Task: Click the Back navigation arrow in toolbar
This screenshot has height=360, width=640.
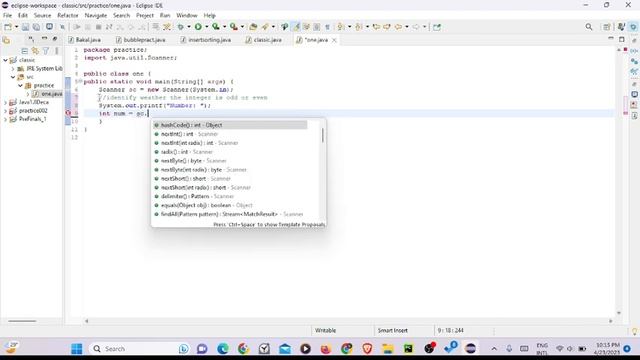Action: coord(398,27)
